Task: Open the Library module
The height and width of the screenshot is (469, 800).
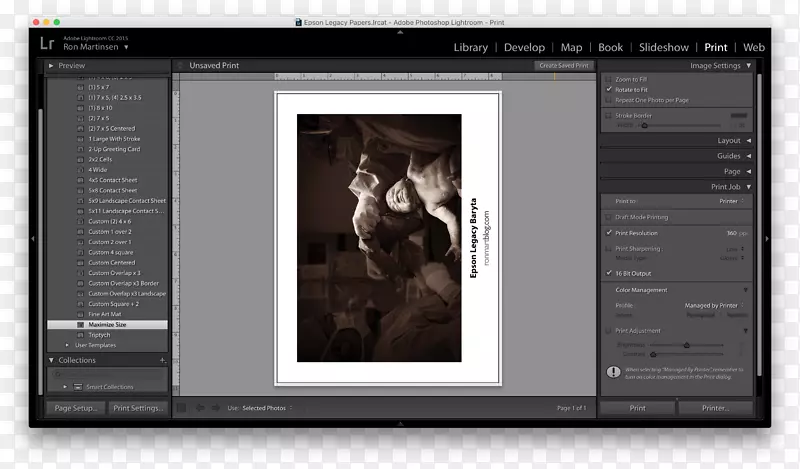Action: (470, 47)
